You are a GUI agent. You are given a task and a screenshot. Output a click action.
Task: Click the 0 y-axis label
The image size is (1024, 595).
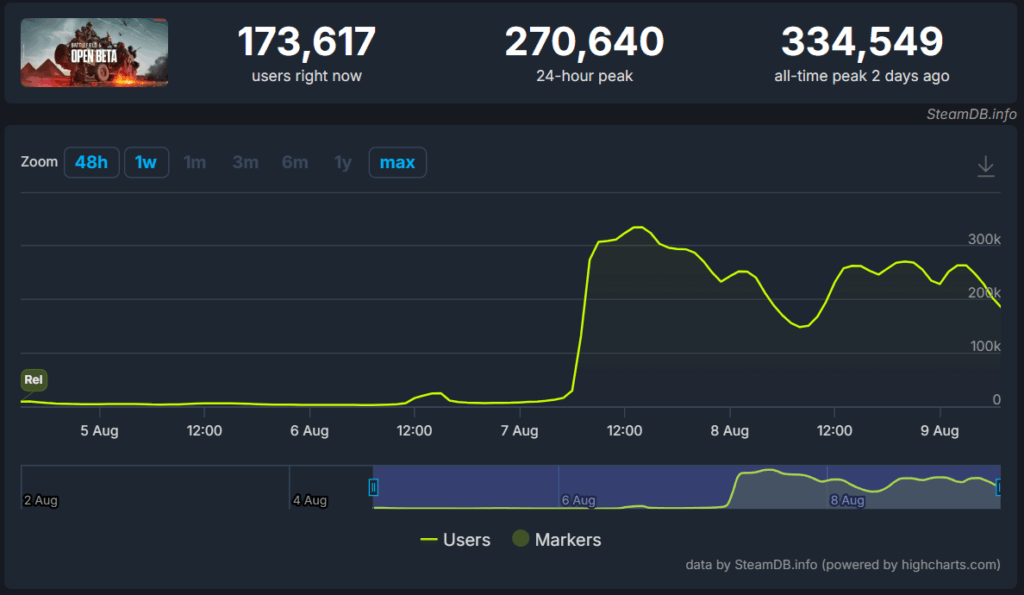coord(996,400)
